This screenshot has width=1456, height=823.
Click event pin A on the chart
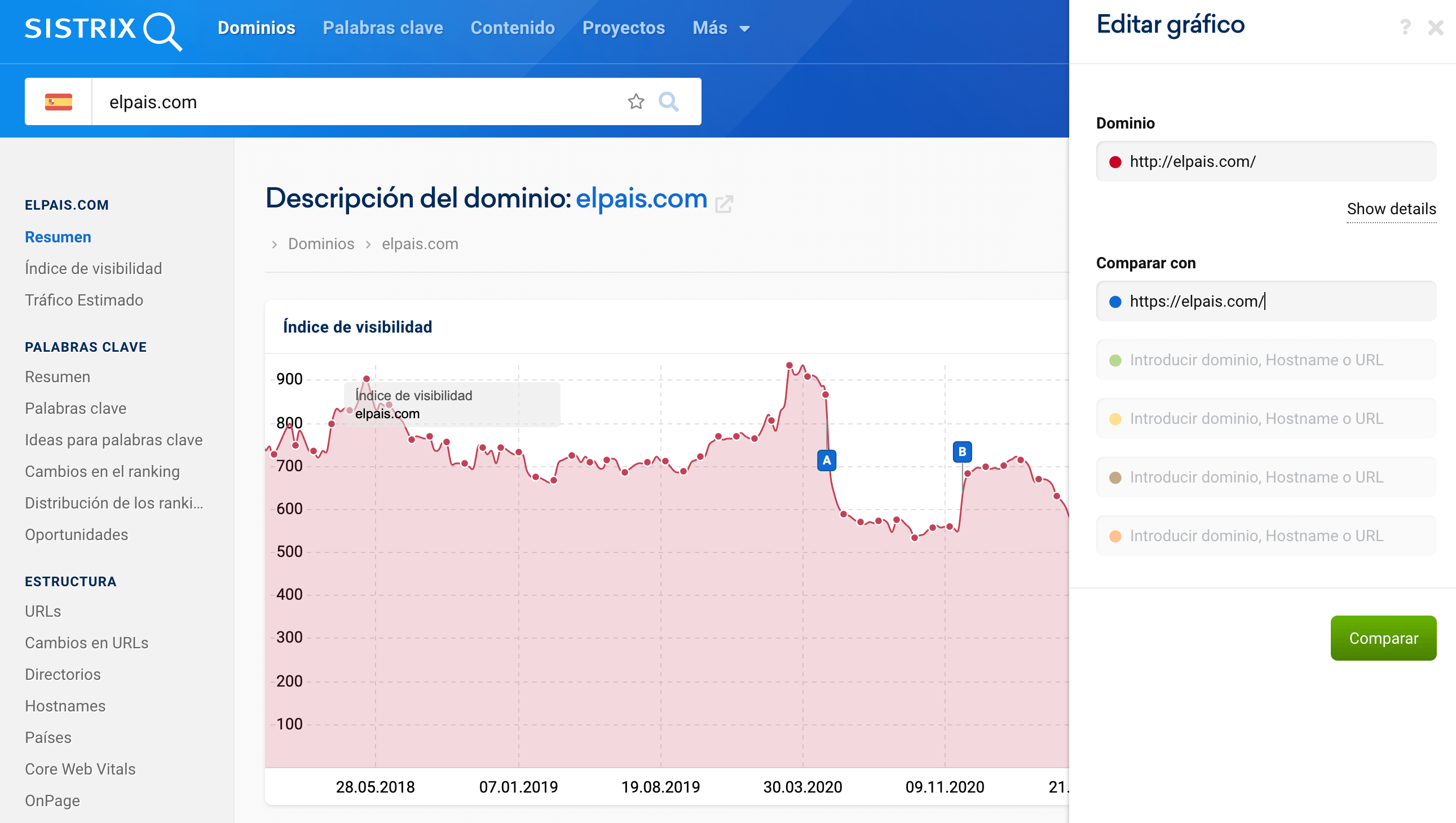(826, 461)
